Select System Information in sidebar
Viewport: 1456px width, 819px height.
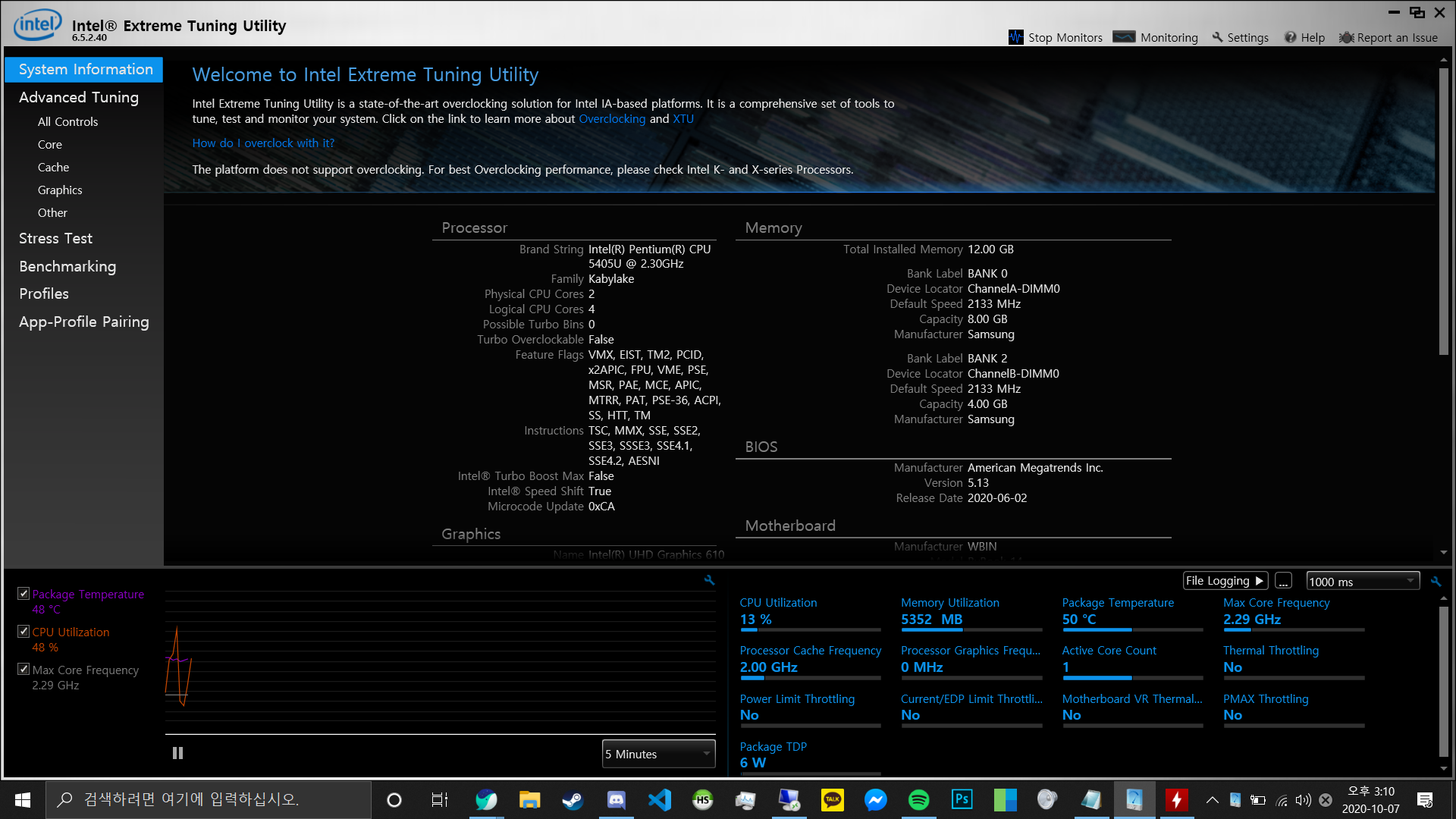click(83, 69)
